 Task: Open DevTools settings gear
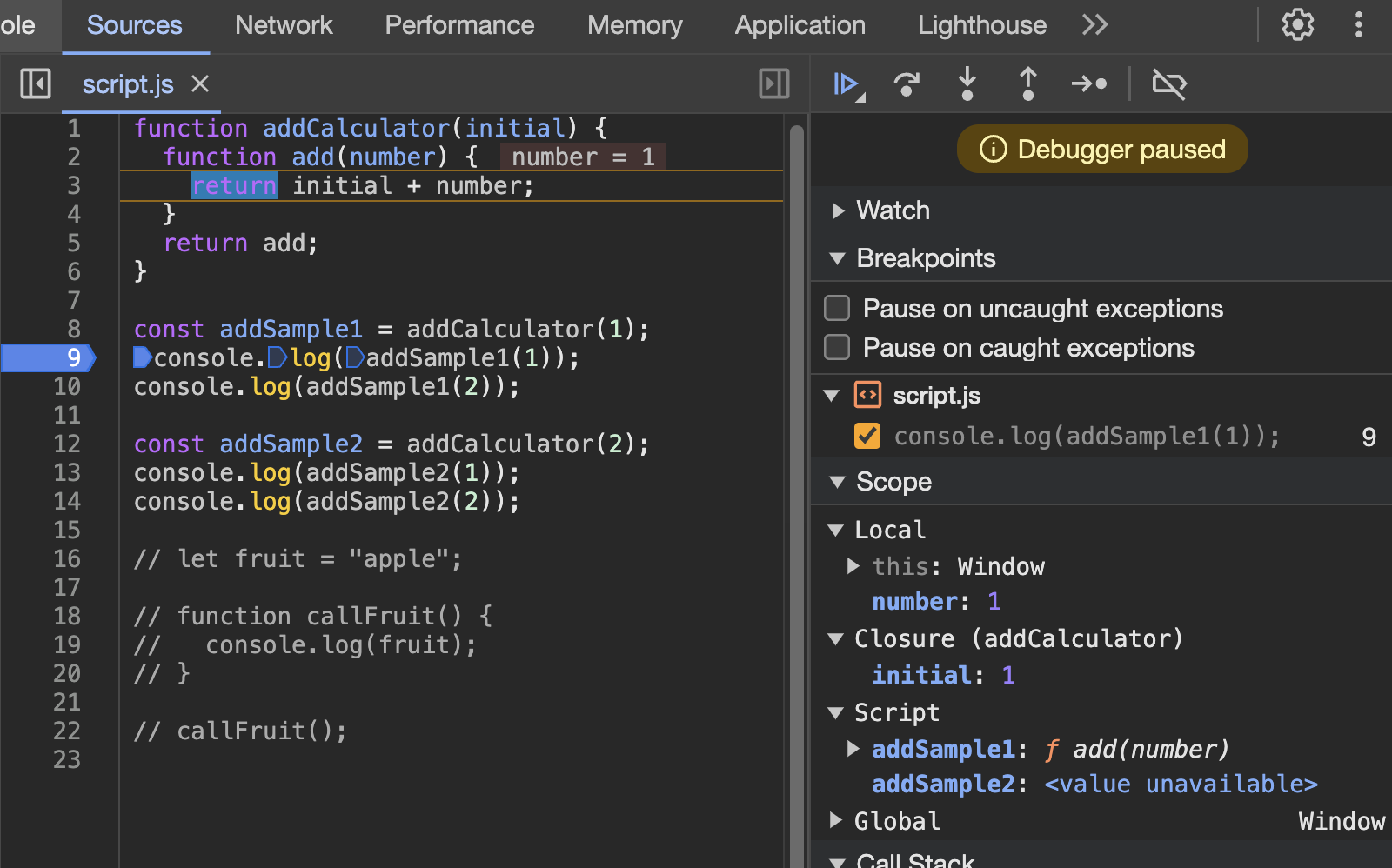click(1297, 25)
